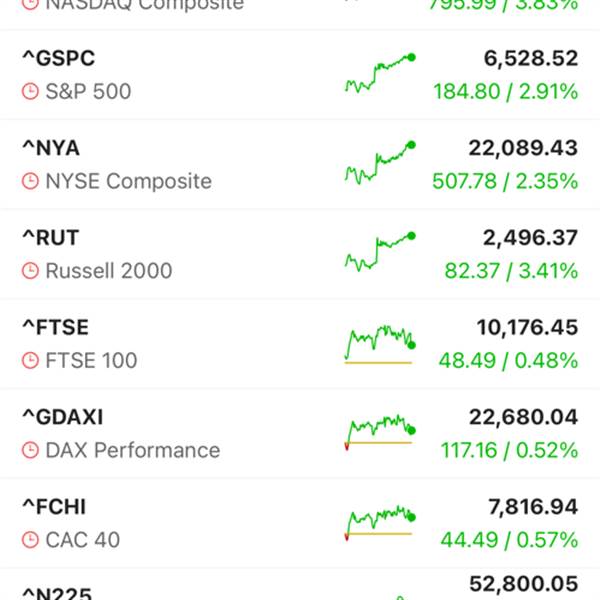Screen dimensions: 600x600
Task: Open the ^GSPC sparkline chart
Action: tap(379, 74)
